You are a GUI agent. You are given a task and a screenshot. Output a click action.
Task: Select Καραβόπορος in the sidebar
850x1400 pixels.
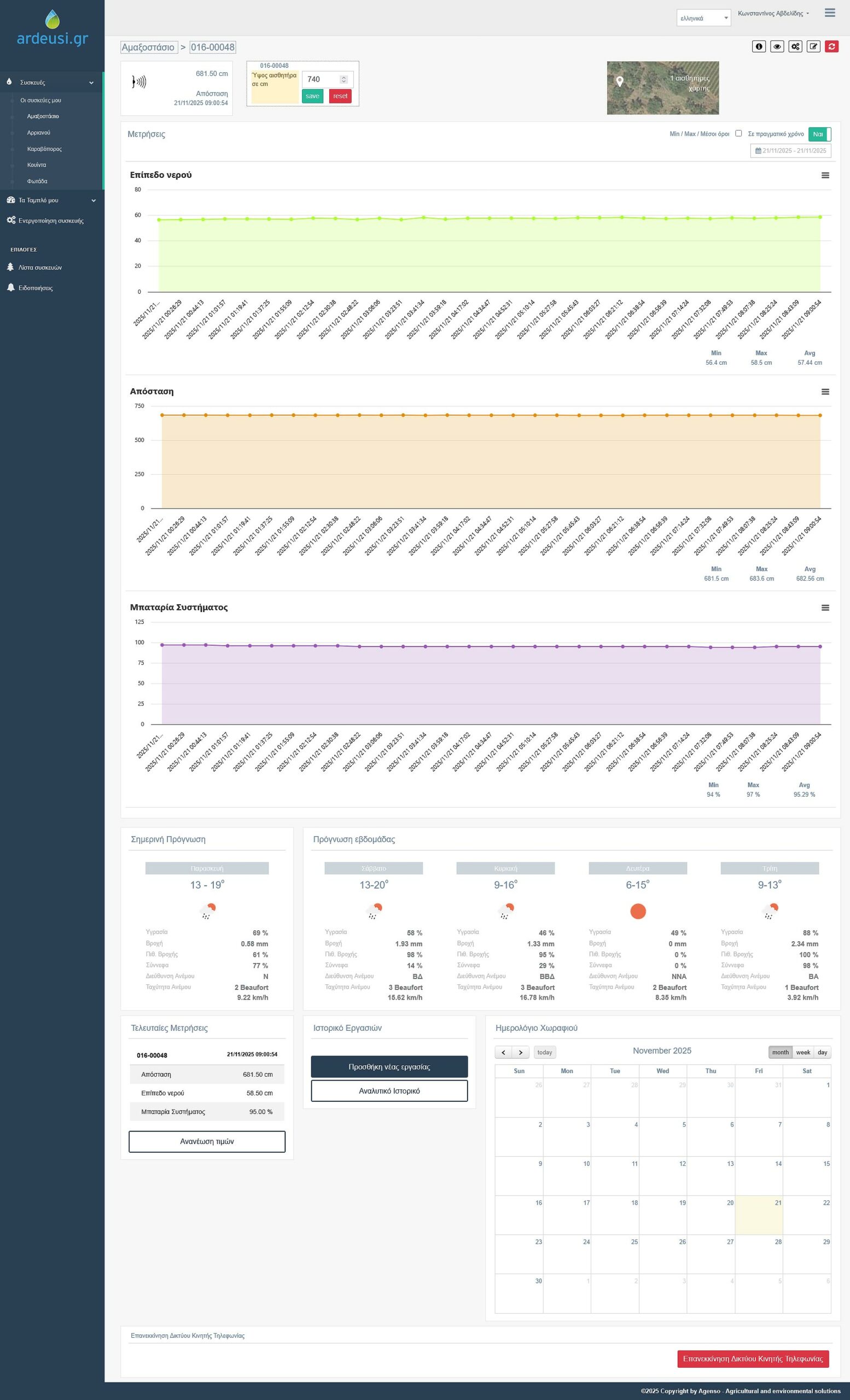pyautogui.click(x=44, y=149)
